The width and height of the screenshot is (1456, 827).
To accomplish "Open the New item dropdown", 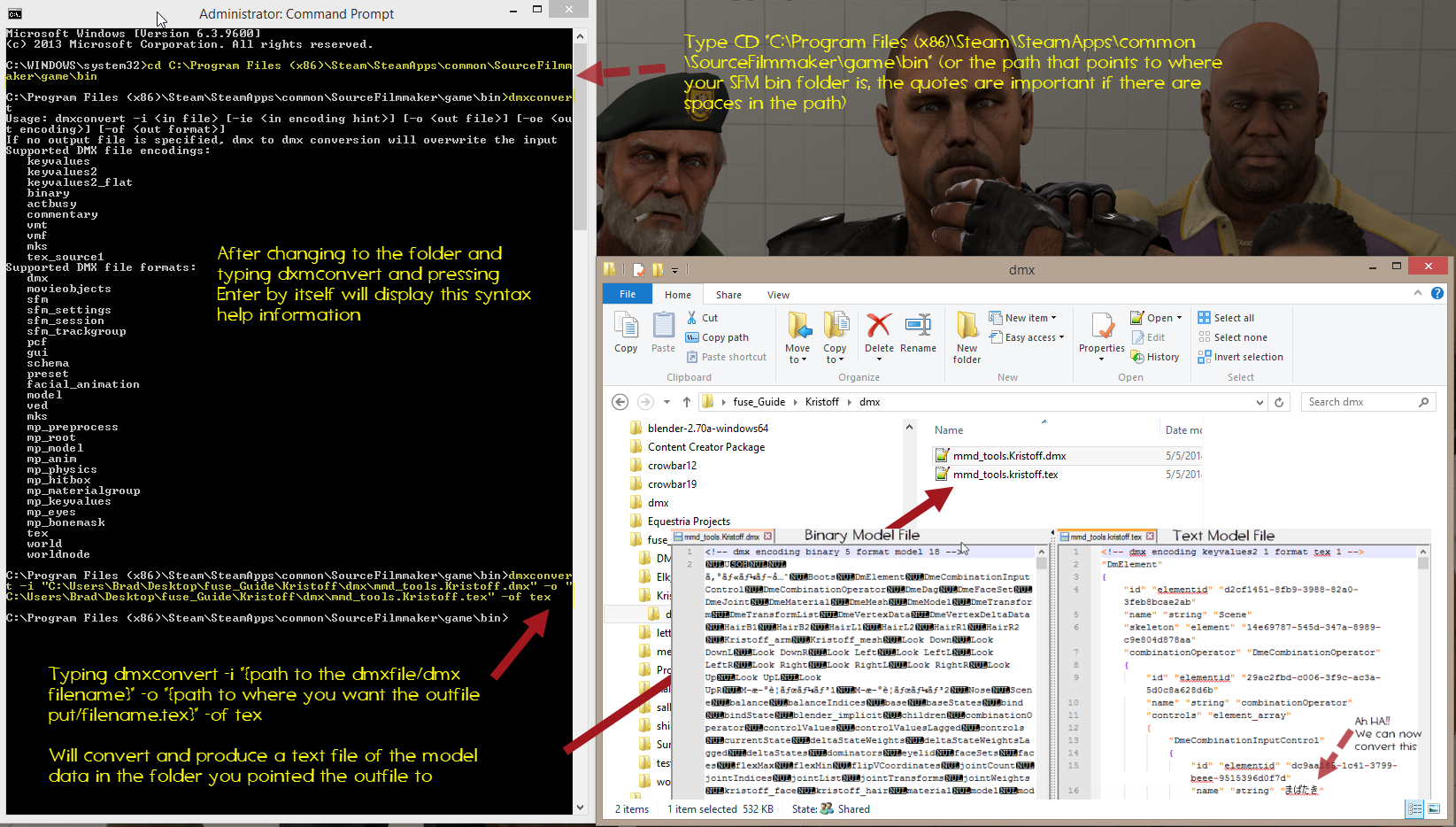I will 1022,318.
